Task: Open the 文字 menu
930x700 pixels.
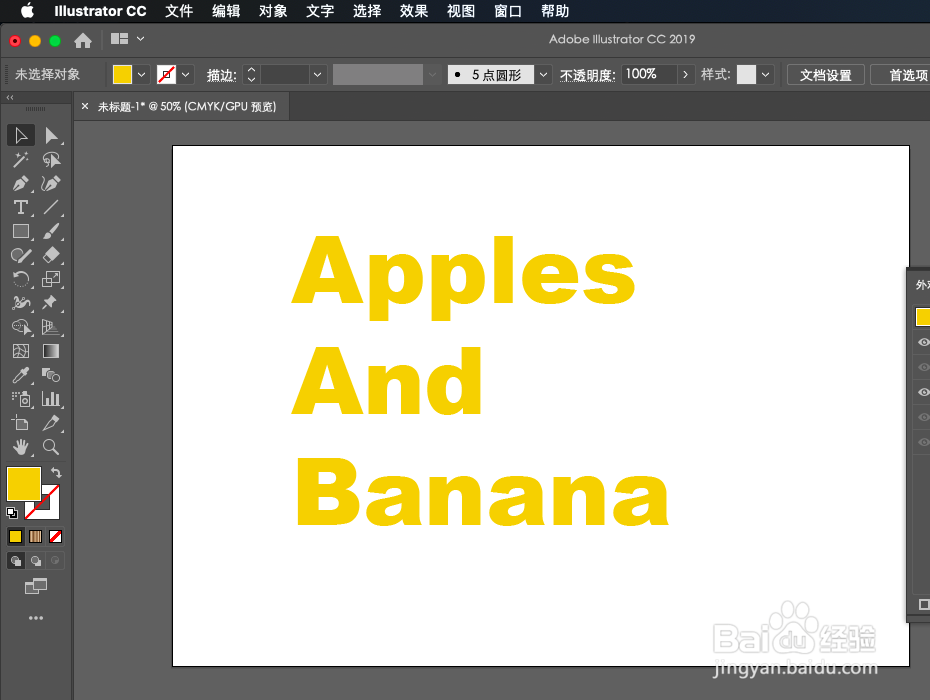Action: [x=320, y=11]
